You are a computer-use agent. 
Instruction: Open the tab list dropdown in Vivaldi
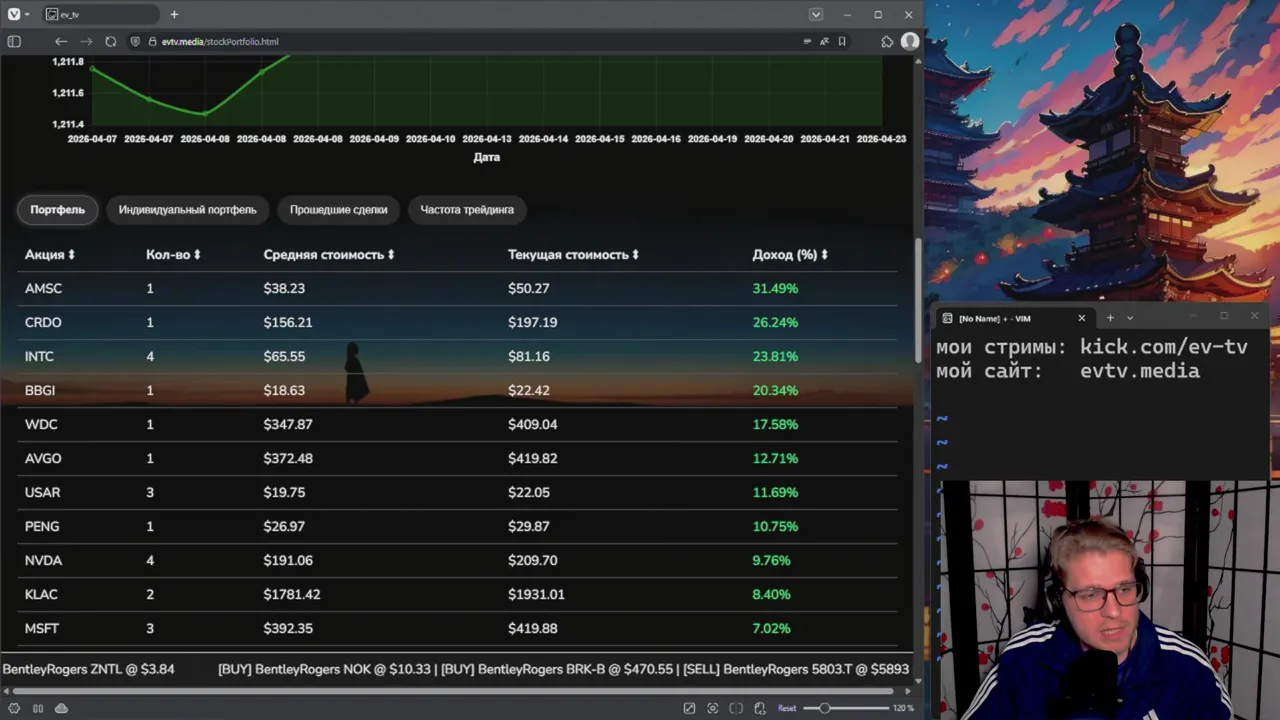(x=816, y=14)
